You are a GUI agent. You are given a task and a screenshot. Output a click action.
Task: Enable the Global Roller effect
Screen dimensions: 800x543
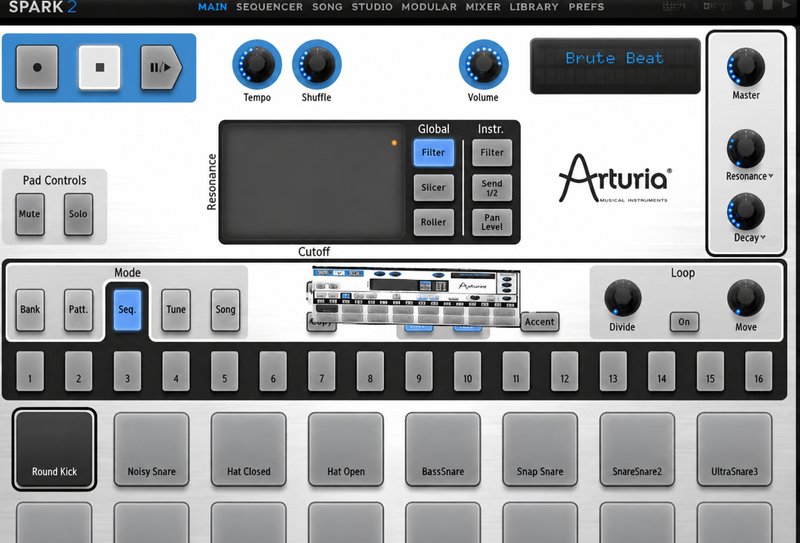point(433,222)
